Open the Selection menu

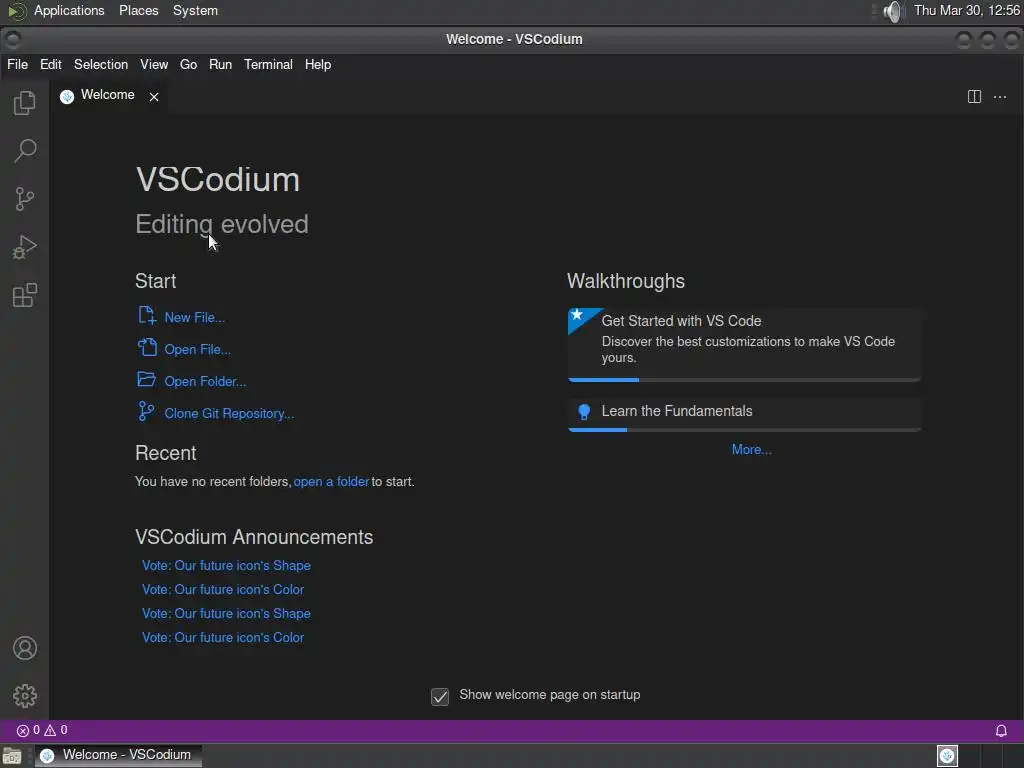click(x=101, y=64)
